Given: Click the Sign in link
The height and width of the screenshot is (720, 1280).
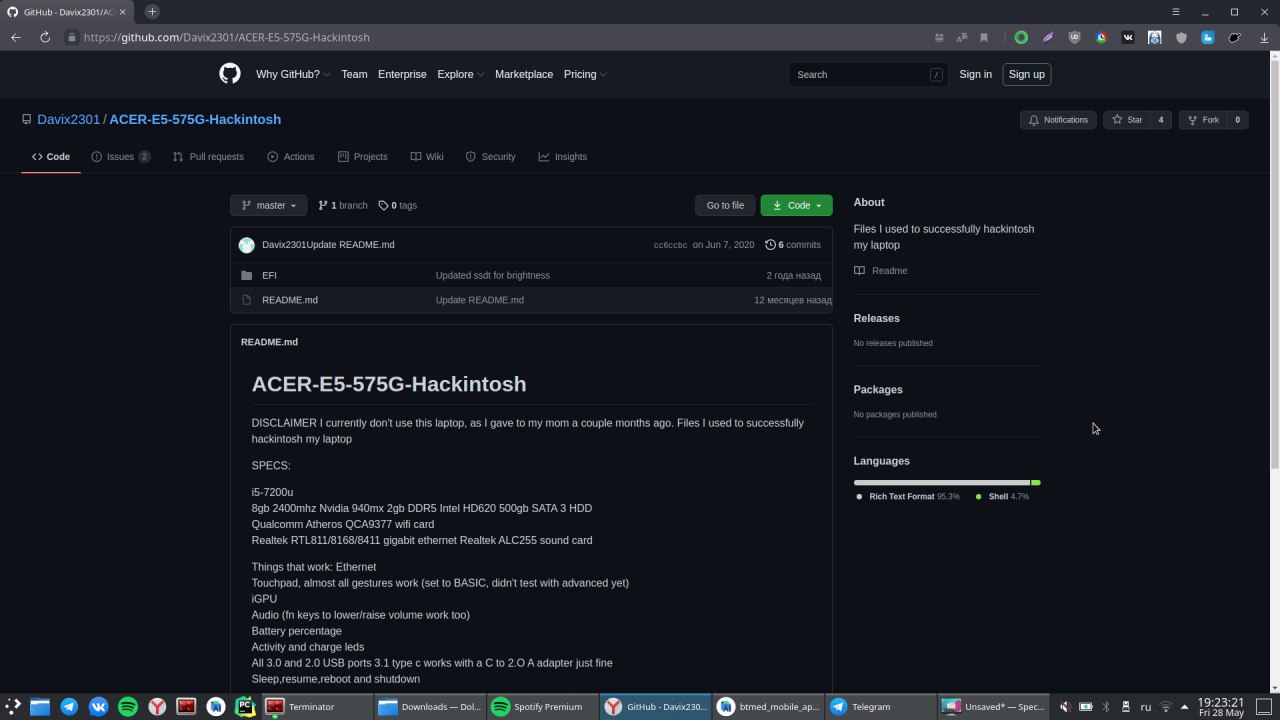Looking at the screenshot, I should pyautogui.click(x=975, y=74).
